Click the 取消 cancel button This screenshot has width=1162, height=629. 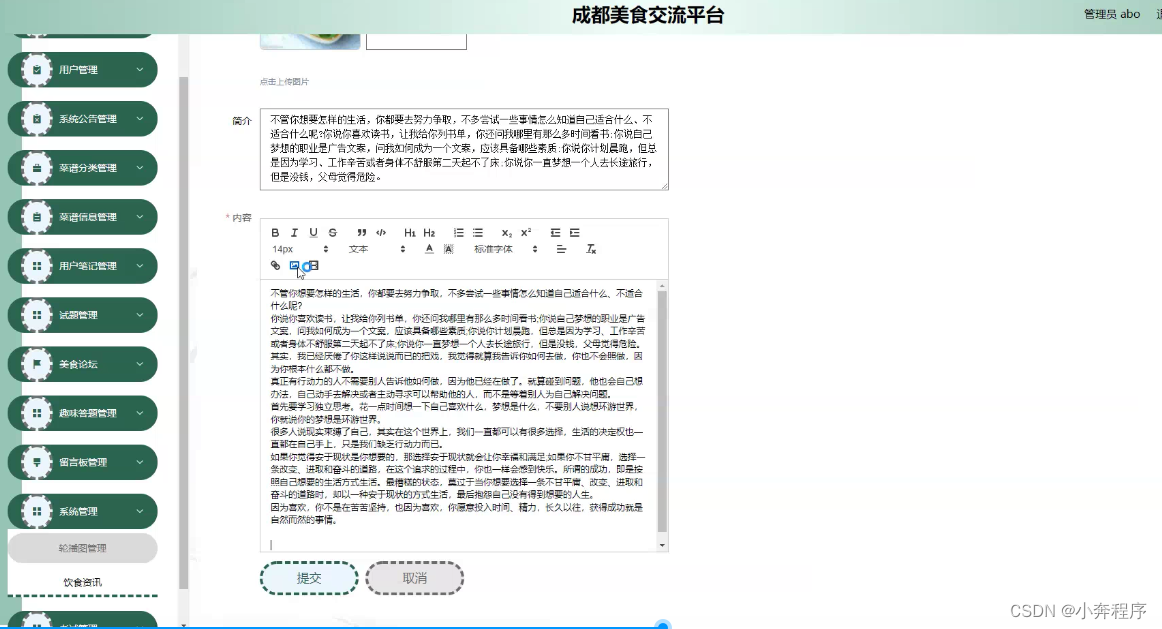[414, 578]
